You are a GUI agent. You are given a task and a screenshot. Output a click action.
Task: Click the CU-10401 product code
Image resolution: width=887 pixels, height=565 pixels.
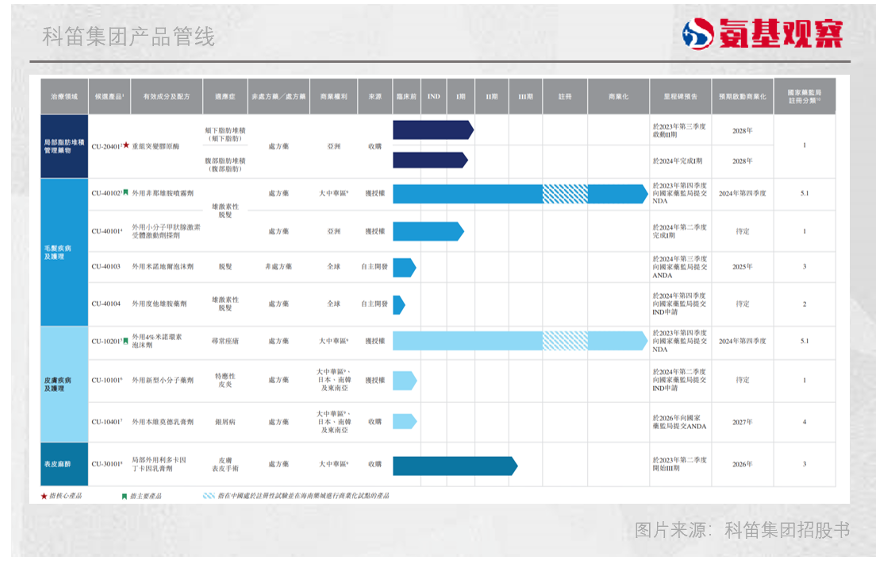107,423
